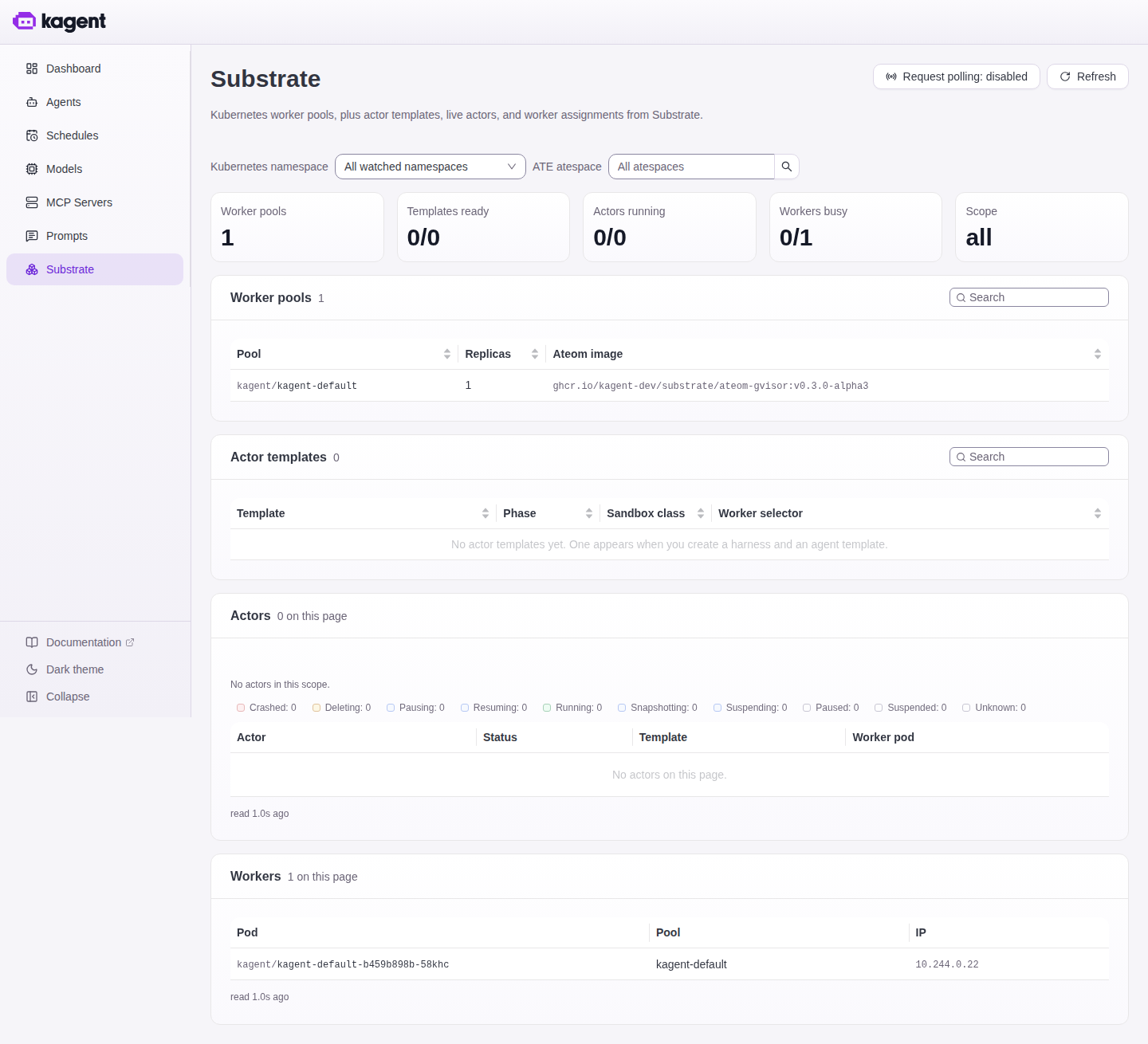Open Dashboard from the sidebar
The width and height of the screenshot is (1148, 1044).
[x=95, y=69]
